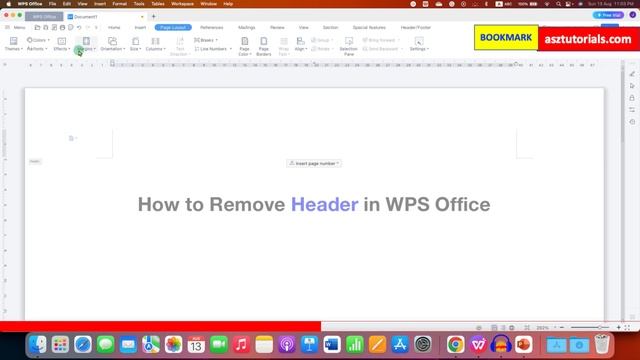The width and height of the screenshot is (640, 360).
Task: Click the Margins button
Action: [86, 44]
